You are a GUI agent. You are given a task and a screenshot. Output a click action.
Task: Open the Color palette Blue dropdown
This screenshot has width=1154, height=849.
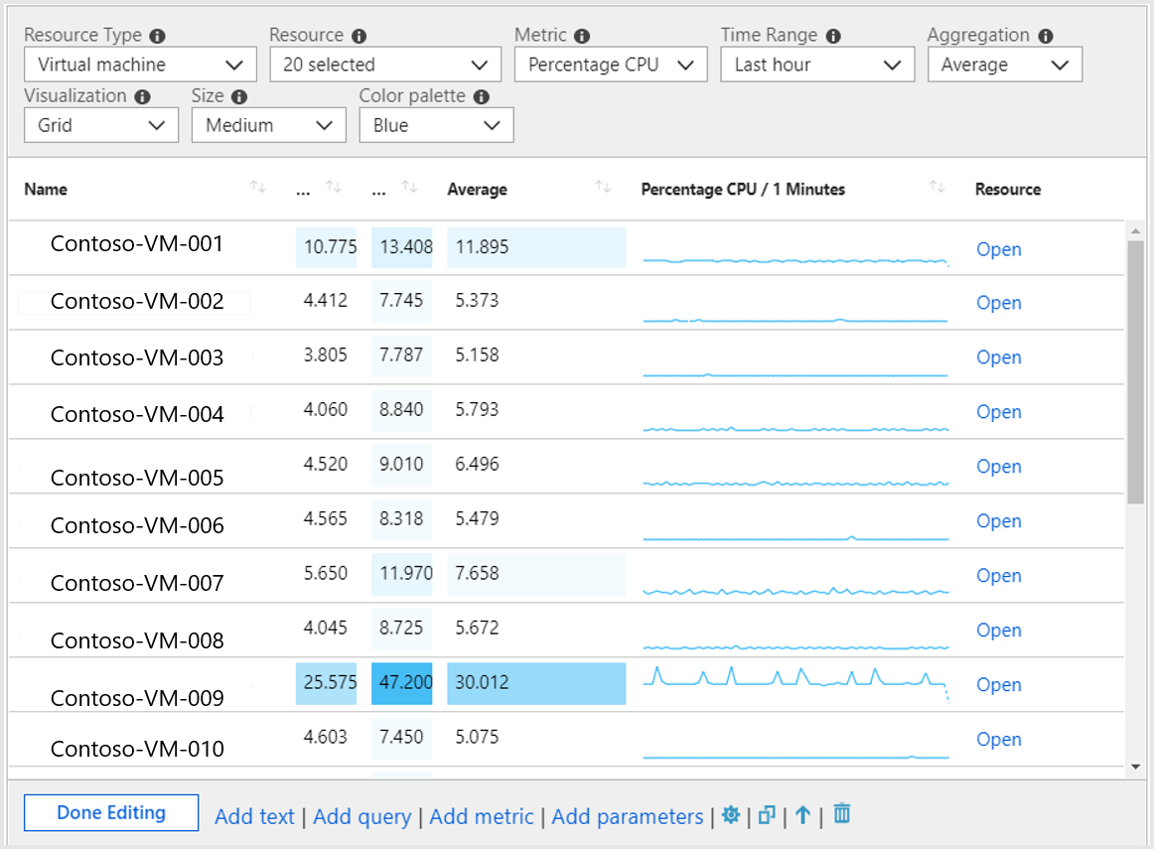(x=436, y=125)
